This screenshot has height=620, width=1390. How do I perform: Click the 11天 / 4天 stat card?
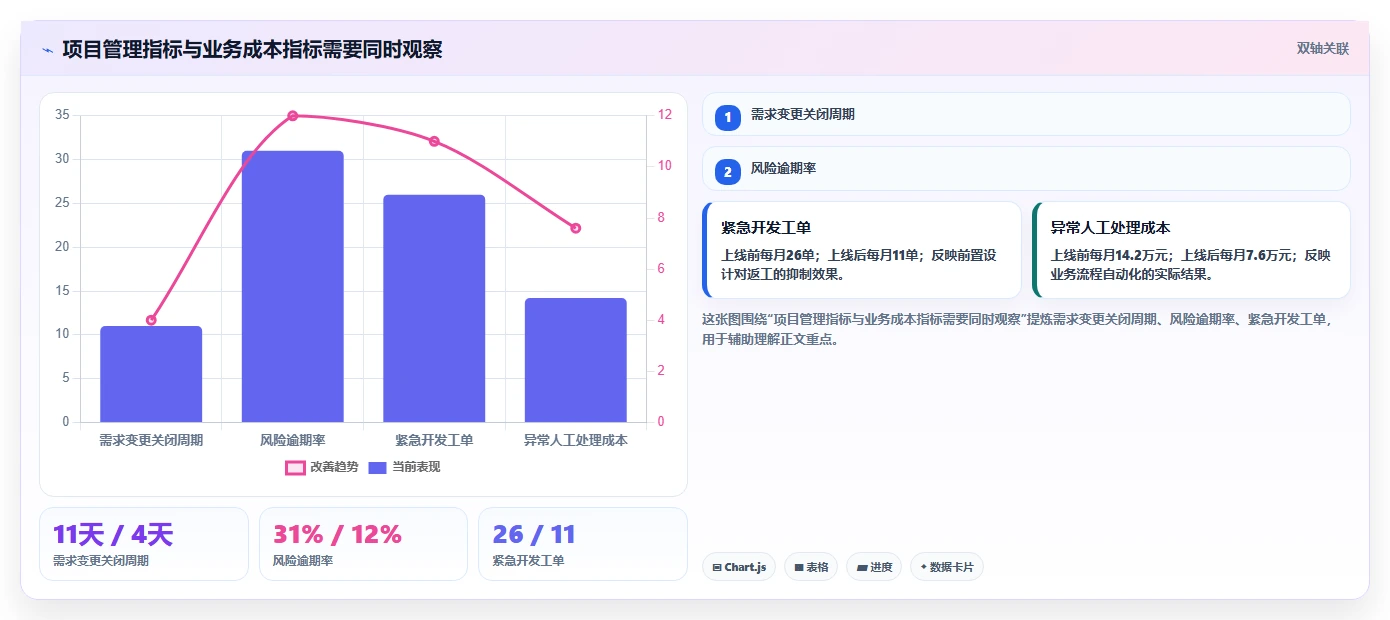tap(144, 544)
